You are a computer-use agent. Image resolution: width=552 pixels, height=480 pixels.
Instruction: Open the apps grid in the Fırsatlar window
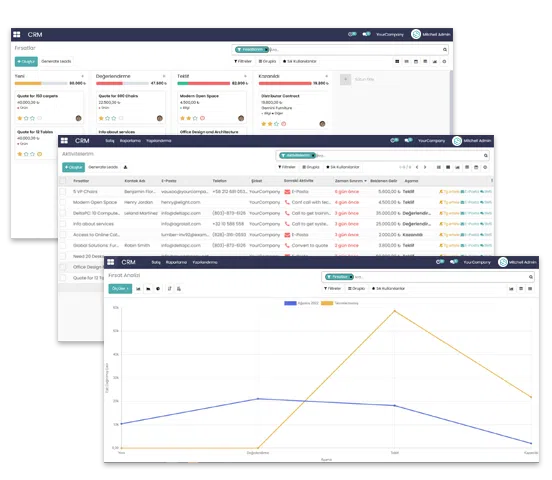tap(17, 35)
